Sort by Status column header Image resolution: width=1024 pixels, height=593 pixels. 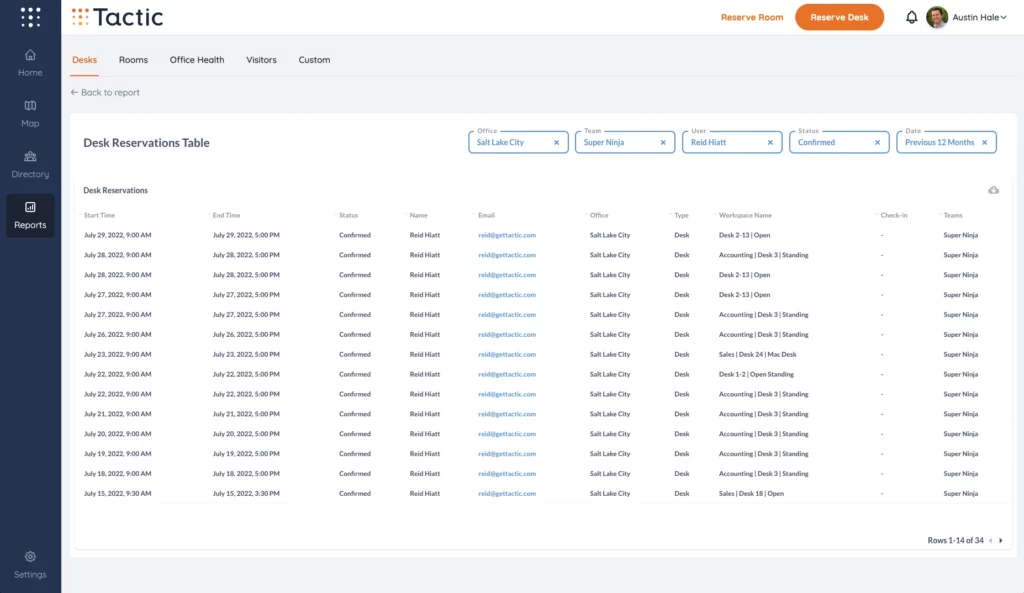coord(348,215)
